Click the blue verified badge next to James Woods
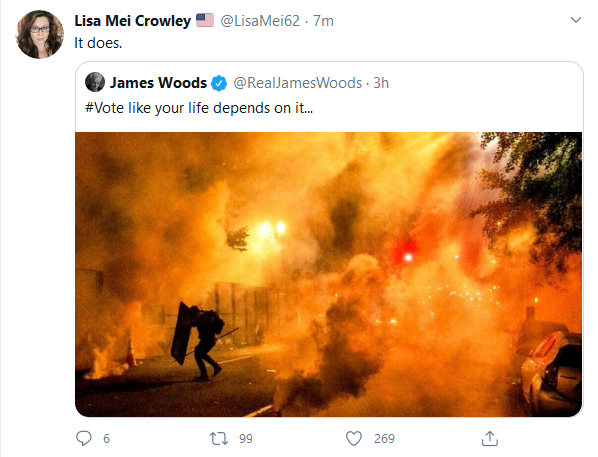The width and height of the screenshot is (598, 457). 219,83
